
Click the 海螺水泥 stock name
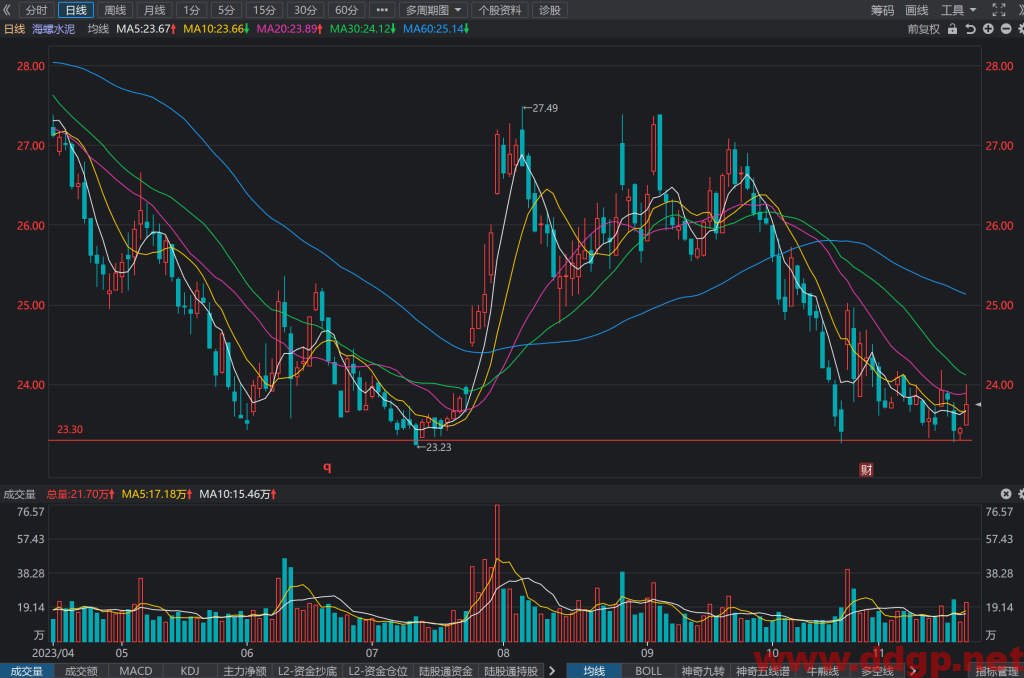(x=54, y=29)
